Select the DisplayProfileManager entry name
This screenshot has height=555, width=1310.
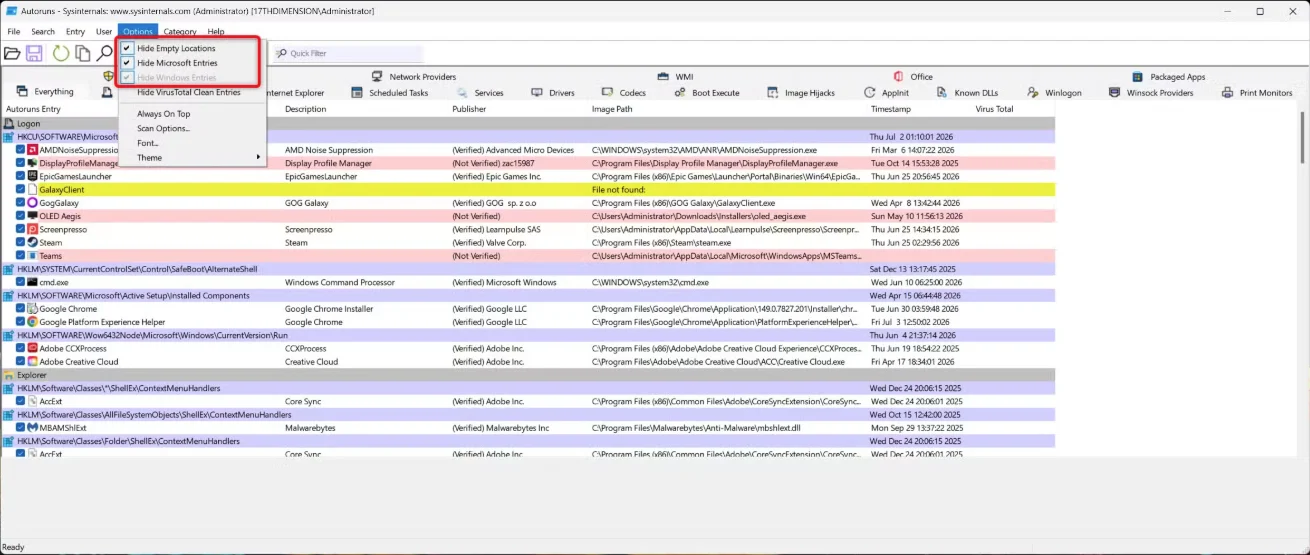coord(78,163)
